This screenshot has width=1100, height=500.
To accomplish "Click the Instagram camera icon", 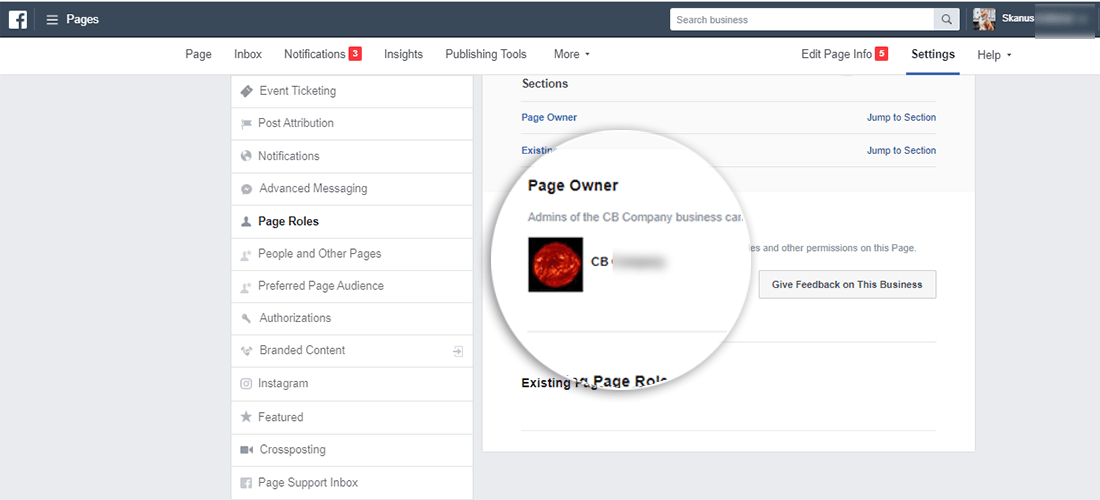I will [246, 384].
